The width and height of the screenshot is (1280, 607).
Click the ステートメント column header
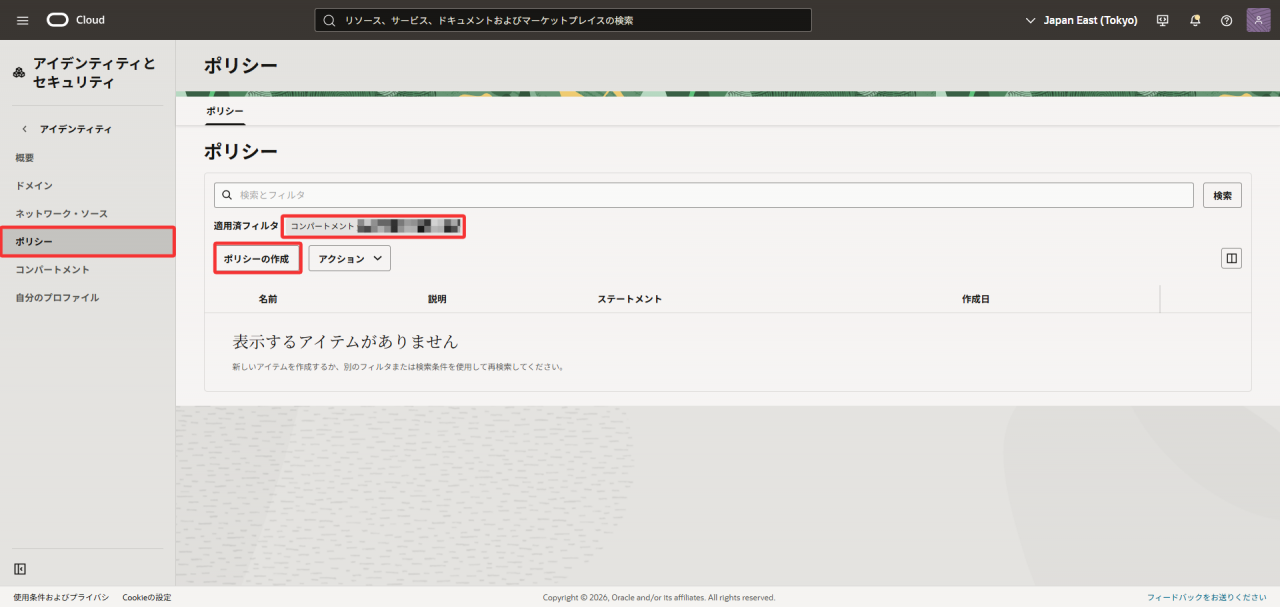tap(630, 299)
